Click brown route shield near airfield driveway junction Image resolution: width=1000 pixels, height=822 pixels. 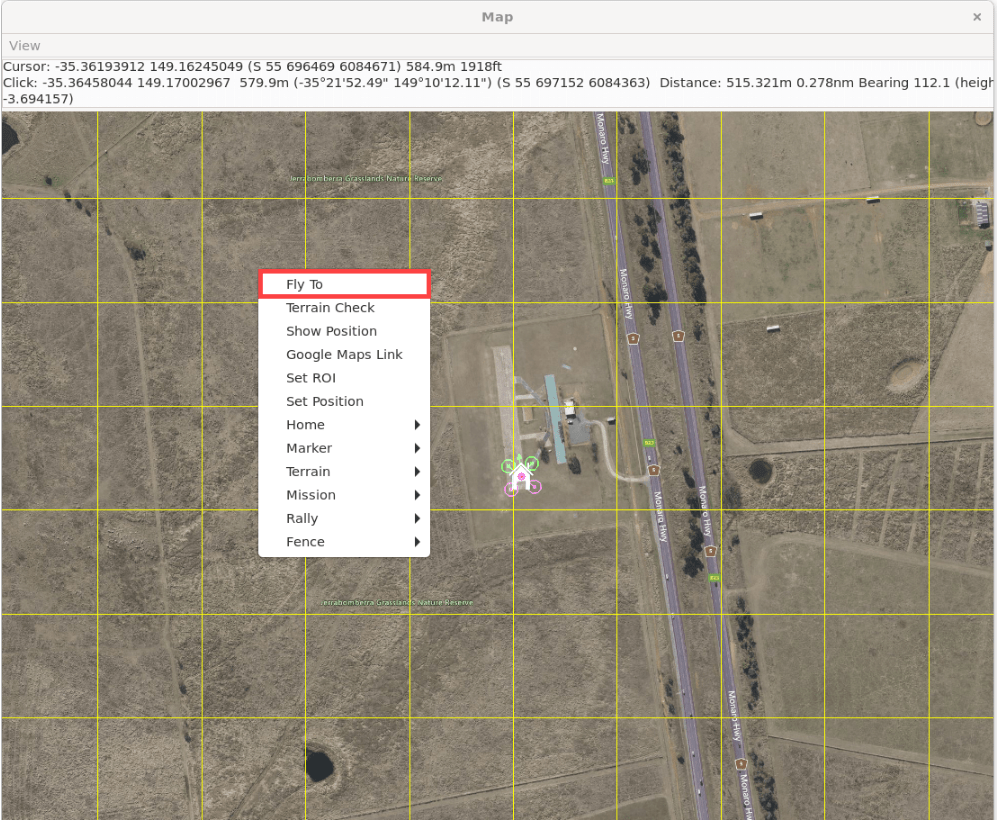coord(653,469)
